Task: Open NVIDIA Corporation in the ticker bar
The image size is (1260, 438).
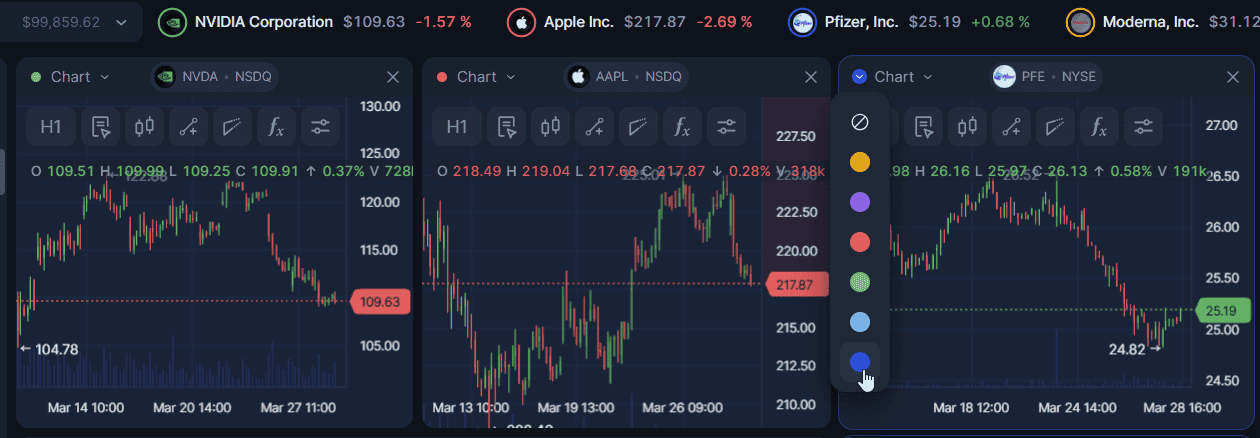Action: click(264, 22)
